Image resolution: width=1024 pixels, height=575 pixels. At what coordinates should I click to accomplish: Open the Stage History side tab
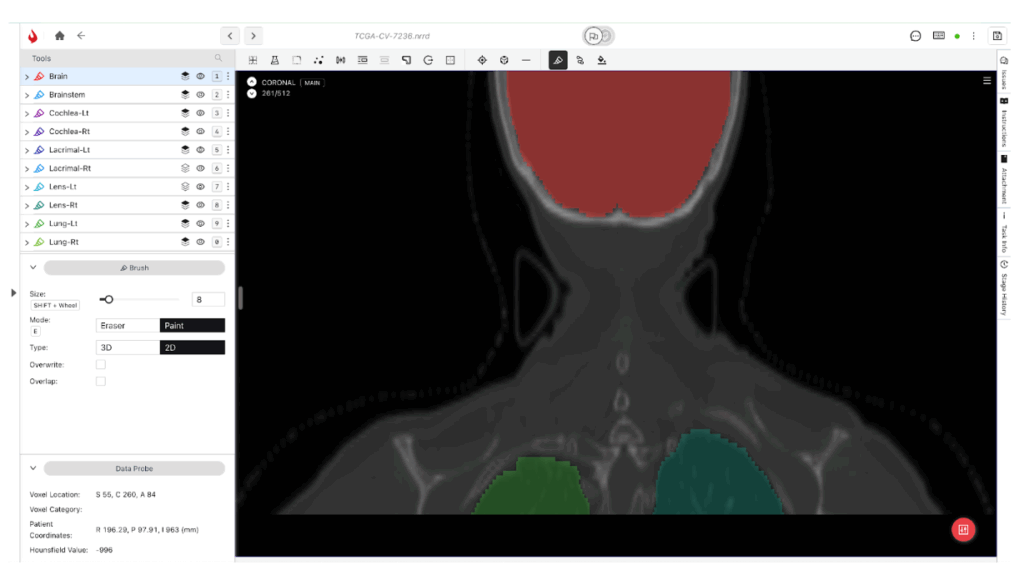1004,288
